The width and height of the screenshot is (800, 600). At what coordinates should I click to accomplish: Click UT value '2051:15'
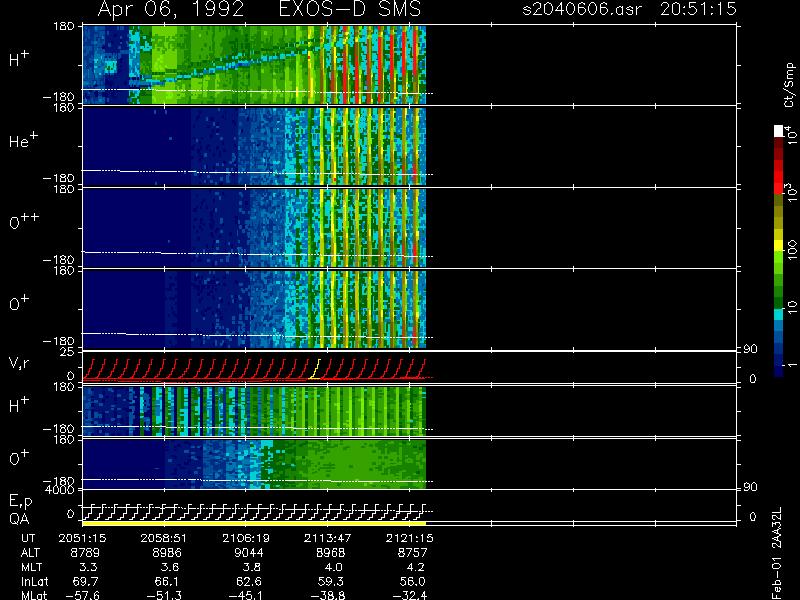[x=83, y=538]
